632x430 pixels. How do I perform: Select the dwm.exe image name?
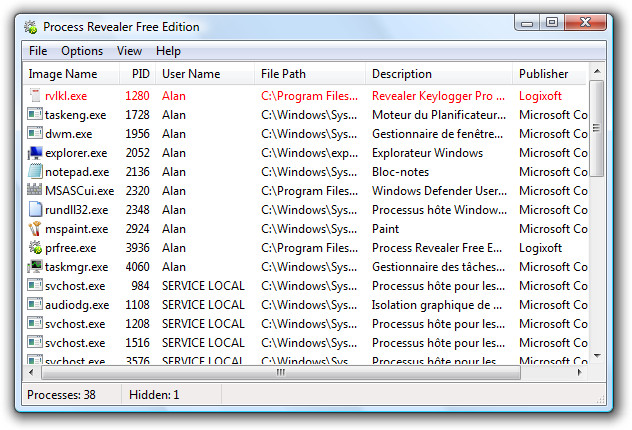(69, 134)
